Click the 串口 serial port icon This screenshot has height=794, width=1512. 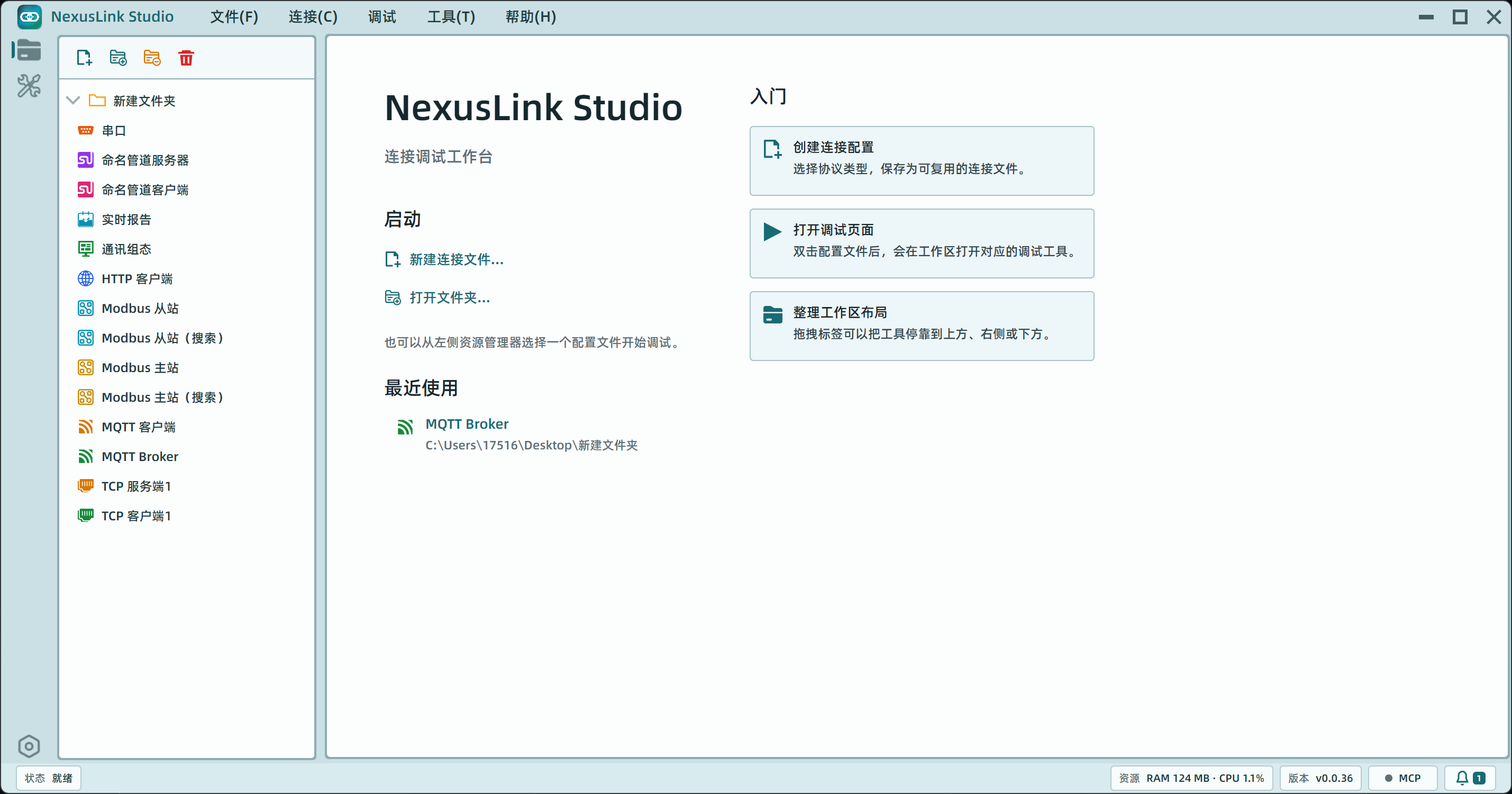point(86,130)
